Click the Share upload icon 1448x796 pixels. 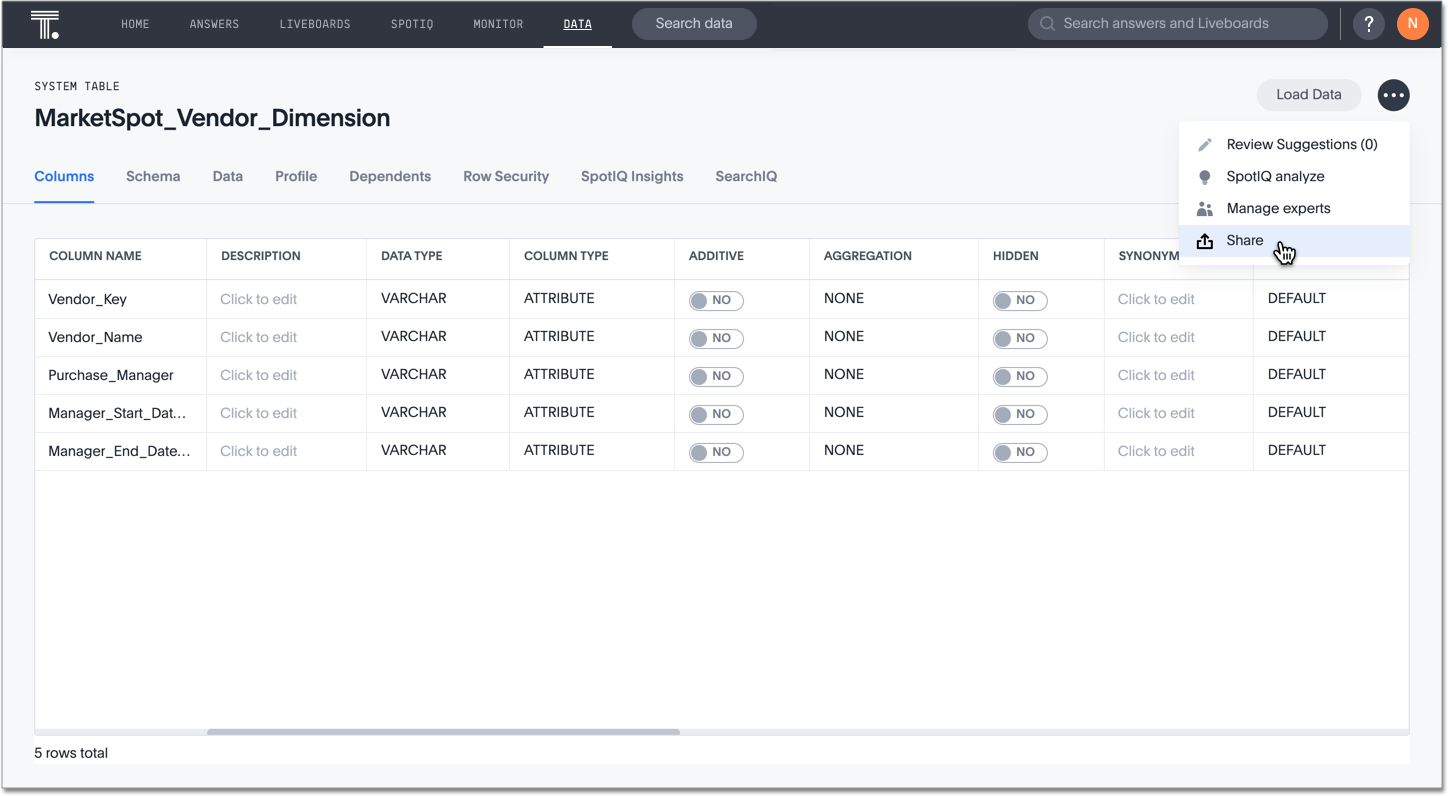click(1205, 241)
